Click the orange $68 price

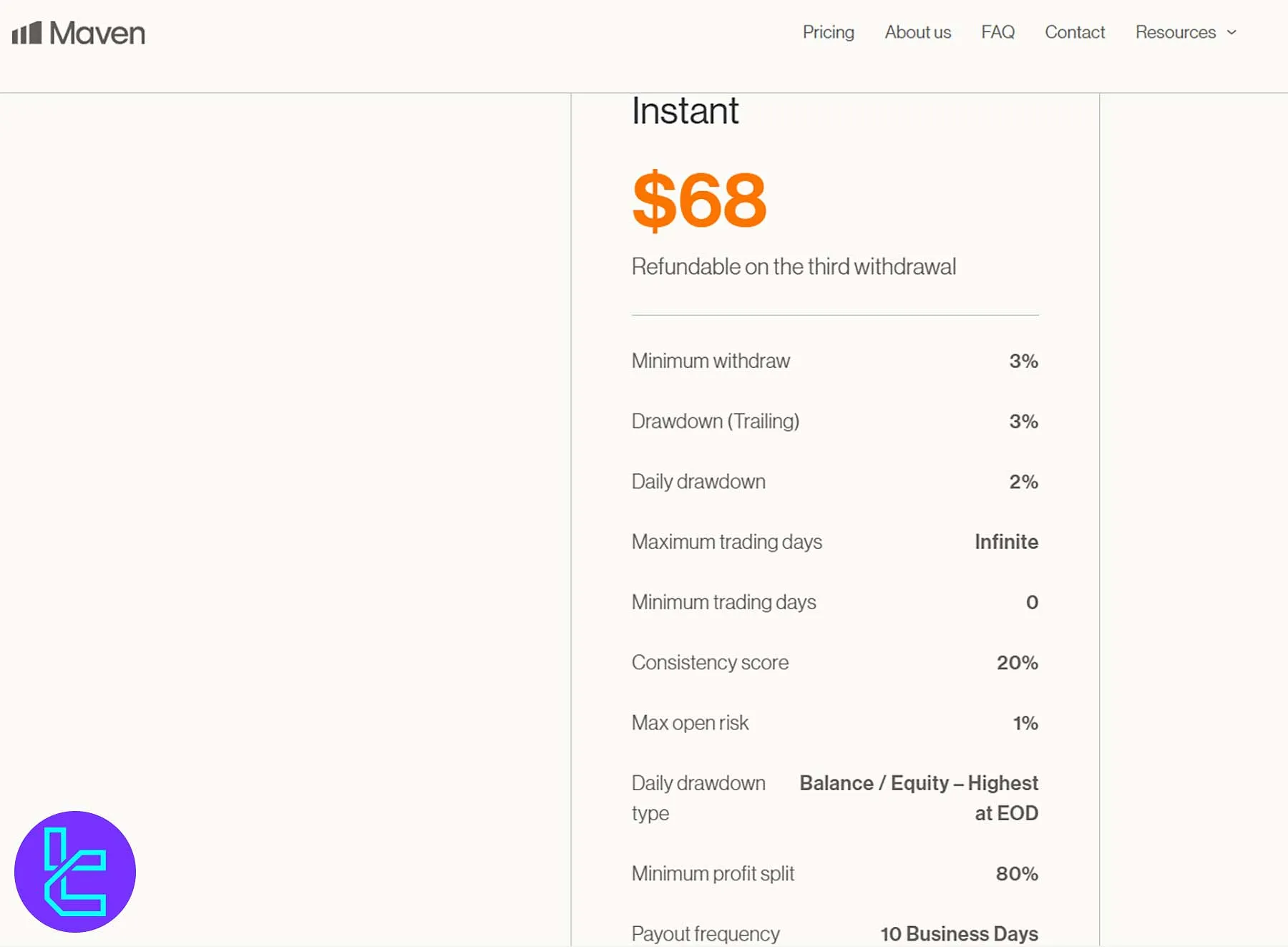pyautogui.click(x=699, y=200)
